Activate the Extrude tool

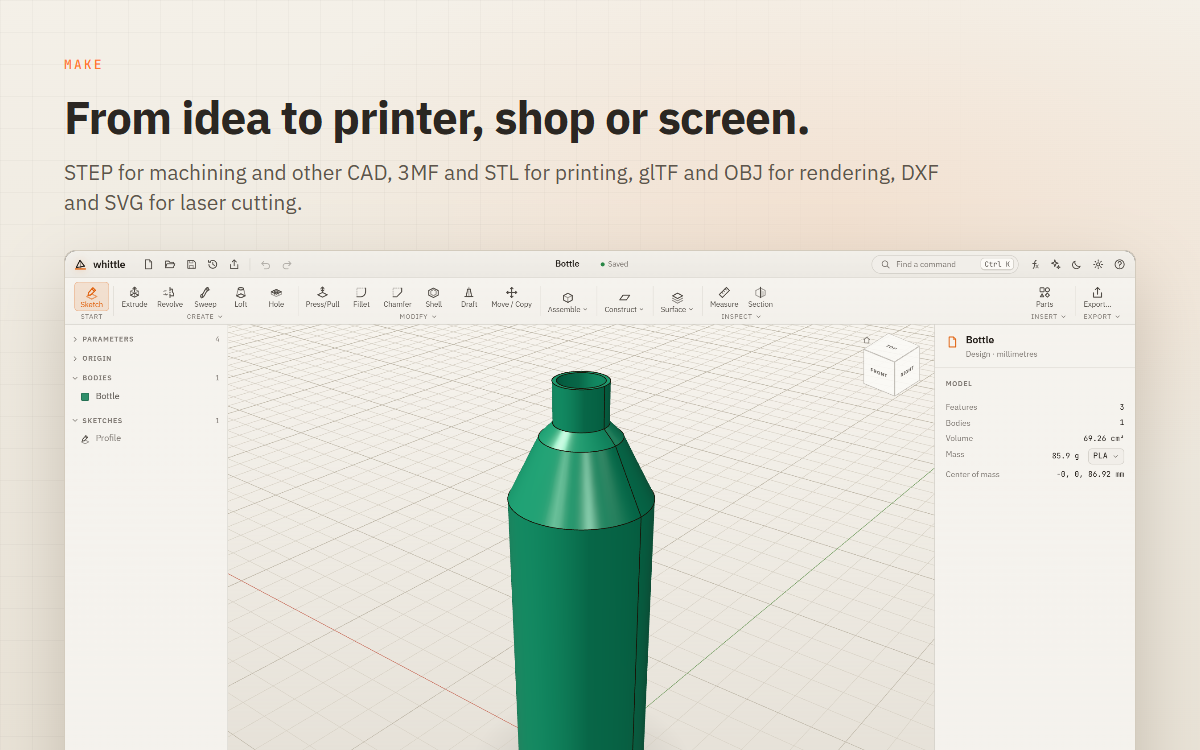coord(134,297)
